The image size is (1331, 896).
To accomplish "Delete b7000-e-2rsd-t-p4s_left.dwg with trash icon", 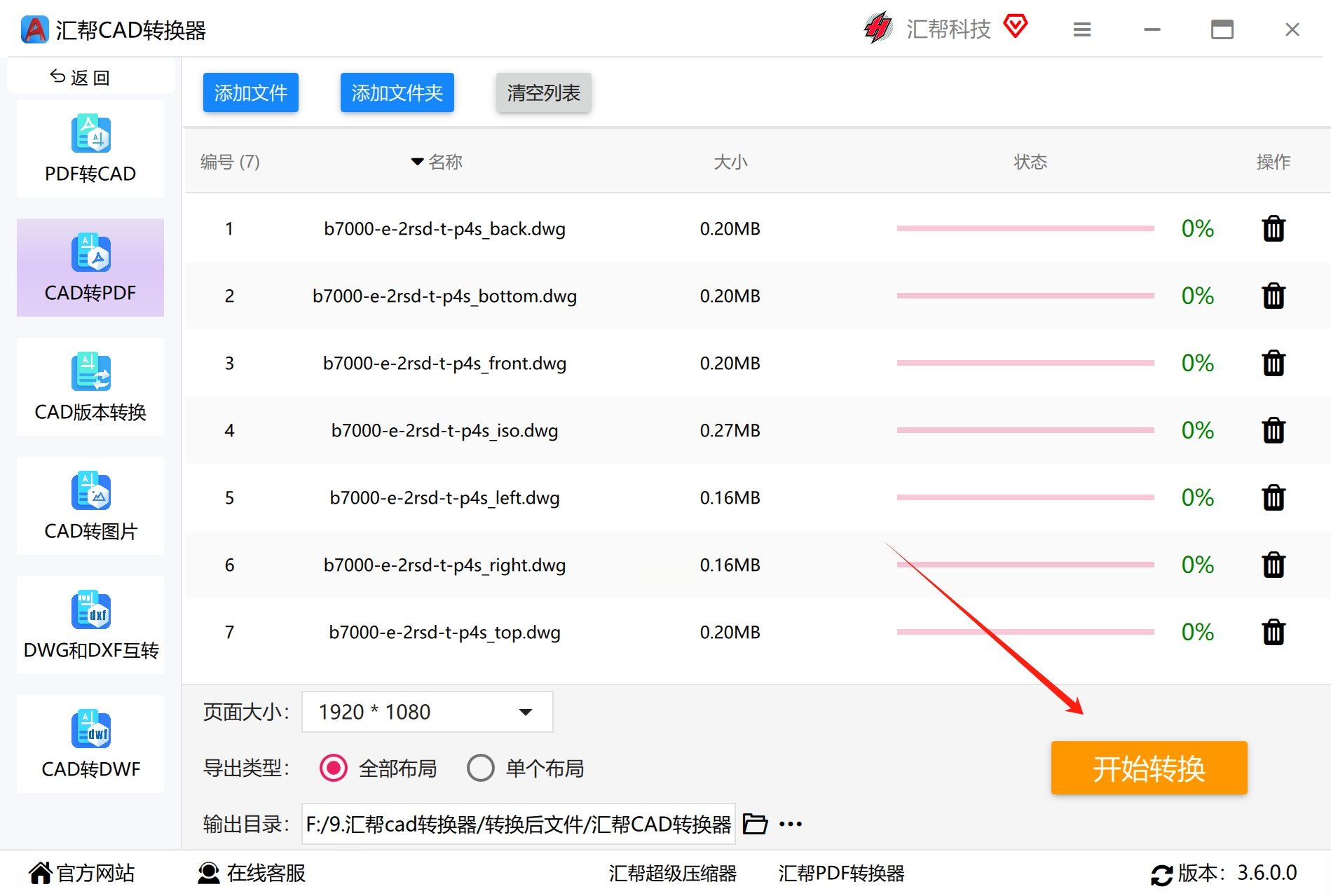I will coord(1273,497).
